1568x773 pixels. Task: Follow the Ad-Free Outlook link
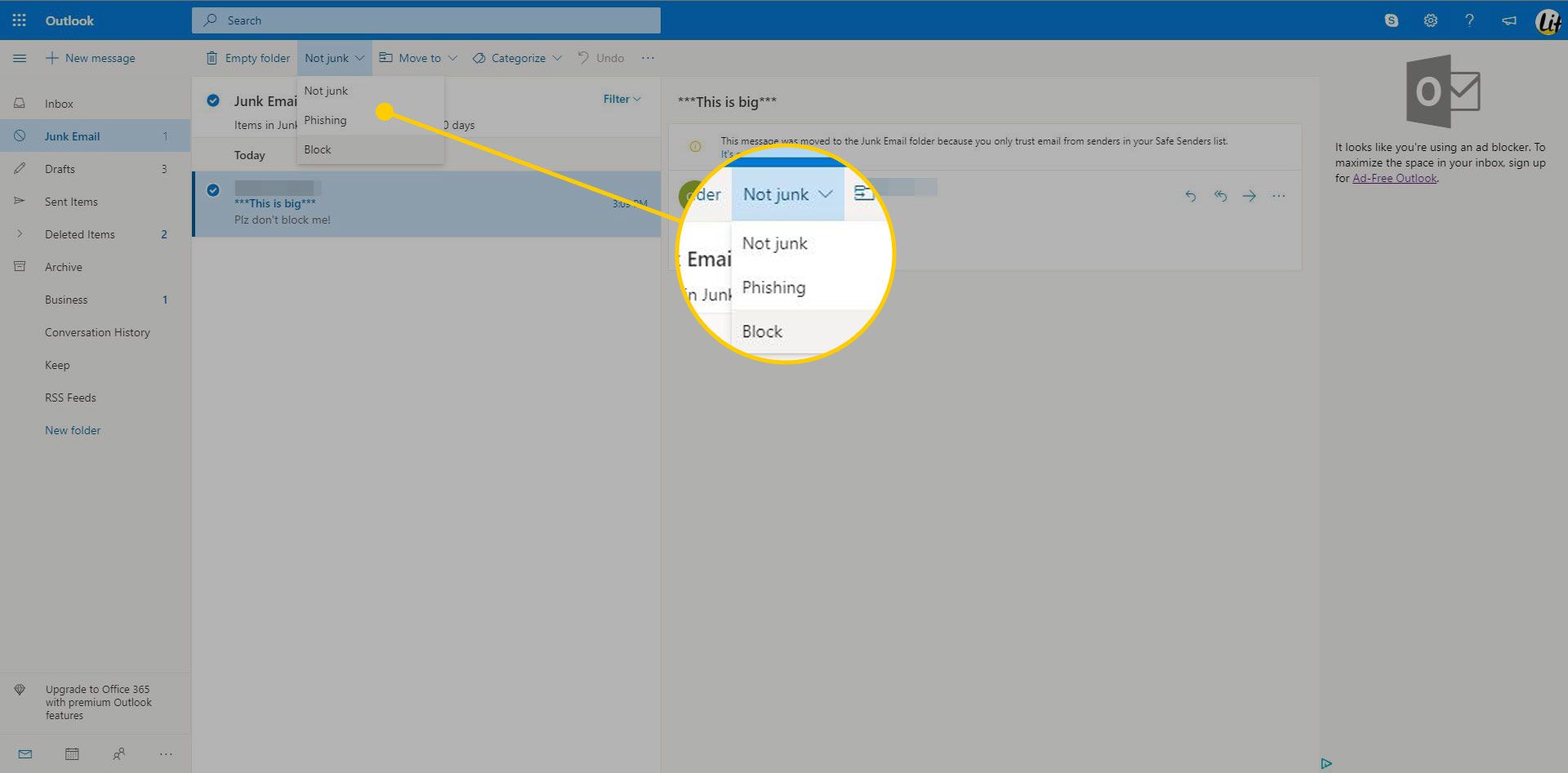[1394, 178]
